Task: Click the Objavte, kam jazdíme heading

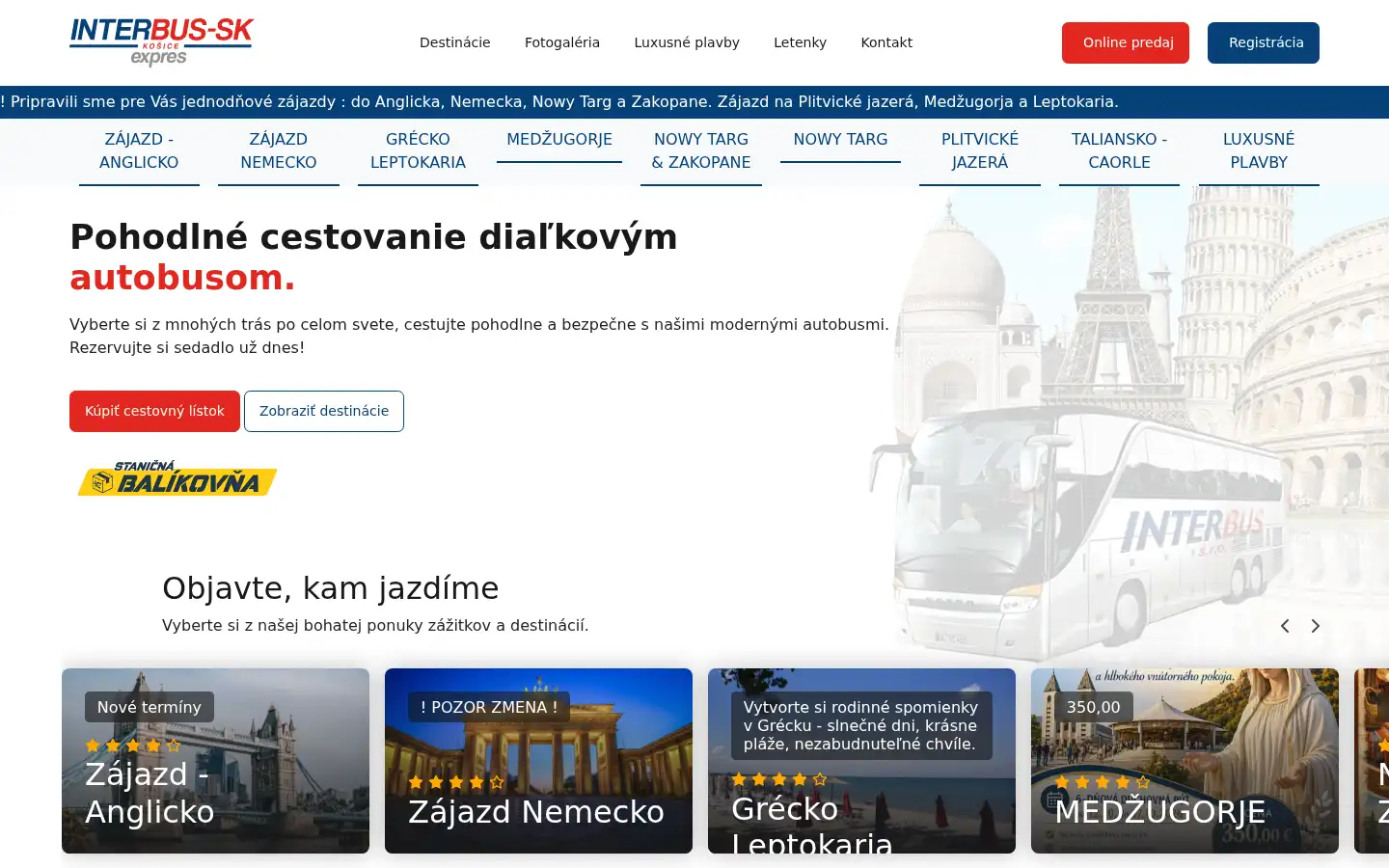Action: point(331,588)
